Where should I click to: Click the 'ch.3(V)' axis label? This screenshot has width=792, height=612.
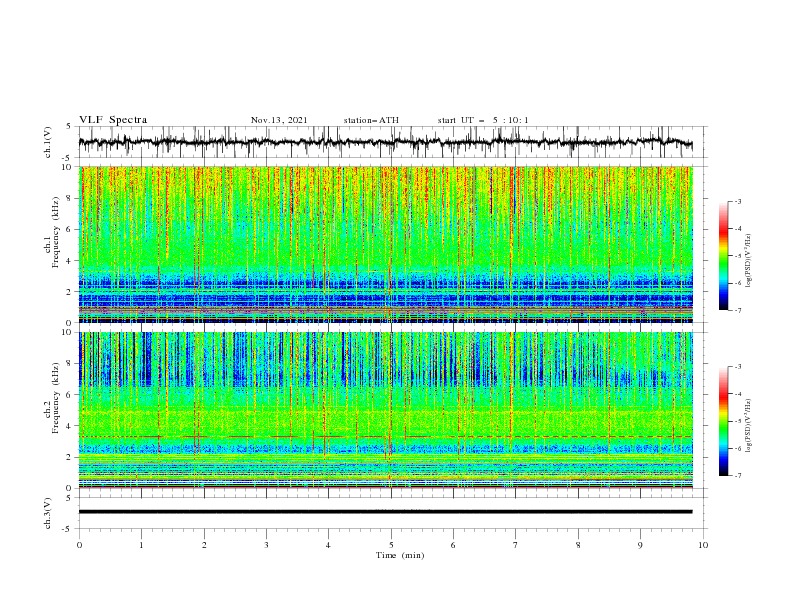(x=48, y=513)
